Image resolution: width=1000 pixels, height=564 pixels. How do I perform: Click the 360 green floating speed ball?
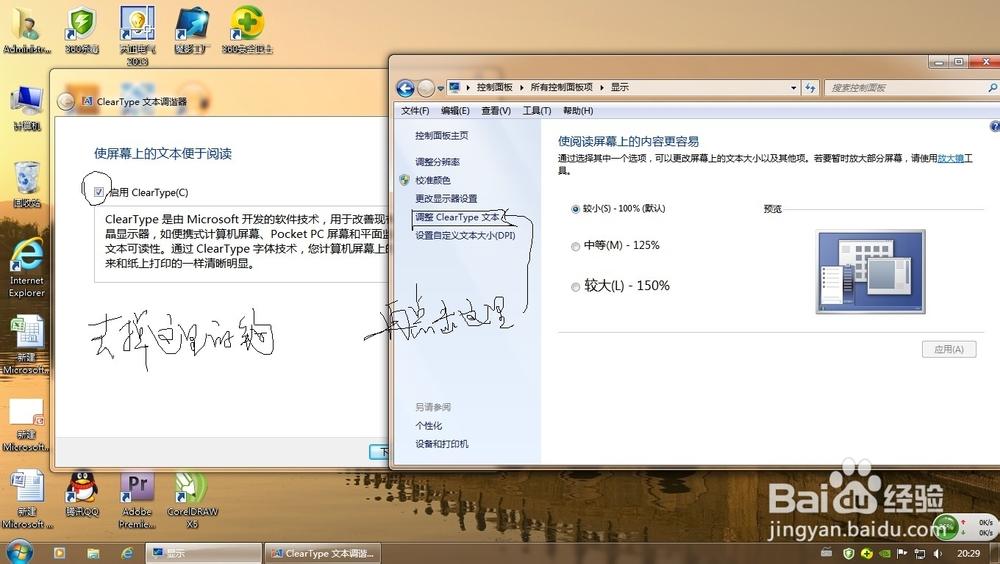tap(946, 526)
